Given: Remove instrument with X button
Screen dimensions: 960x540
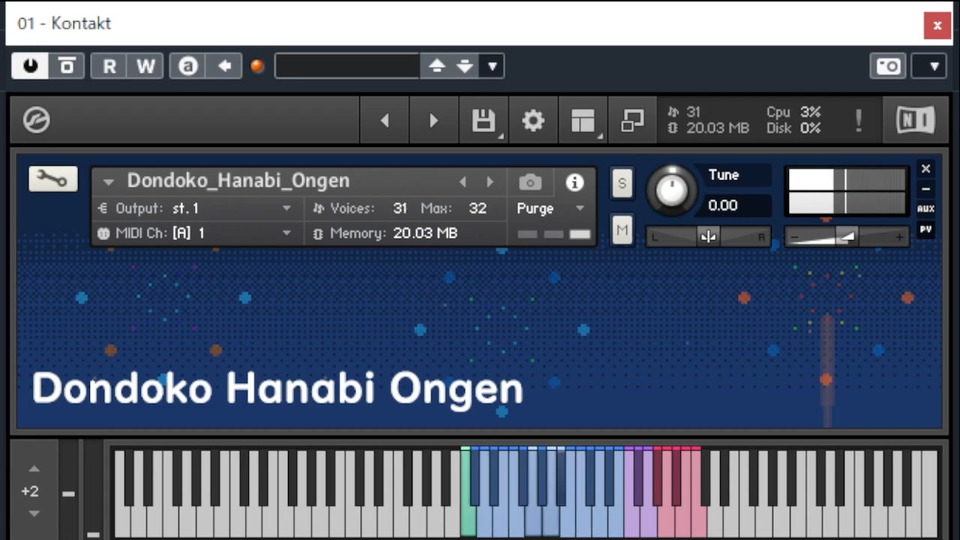Looking at the screenshot, I should point(926,168).
